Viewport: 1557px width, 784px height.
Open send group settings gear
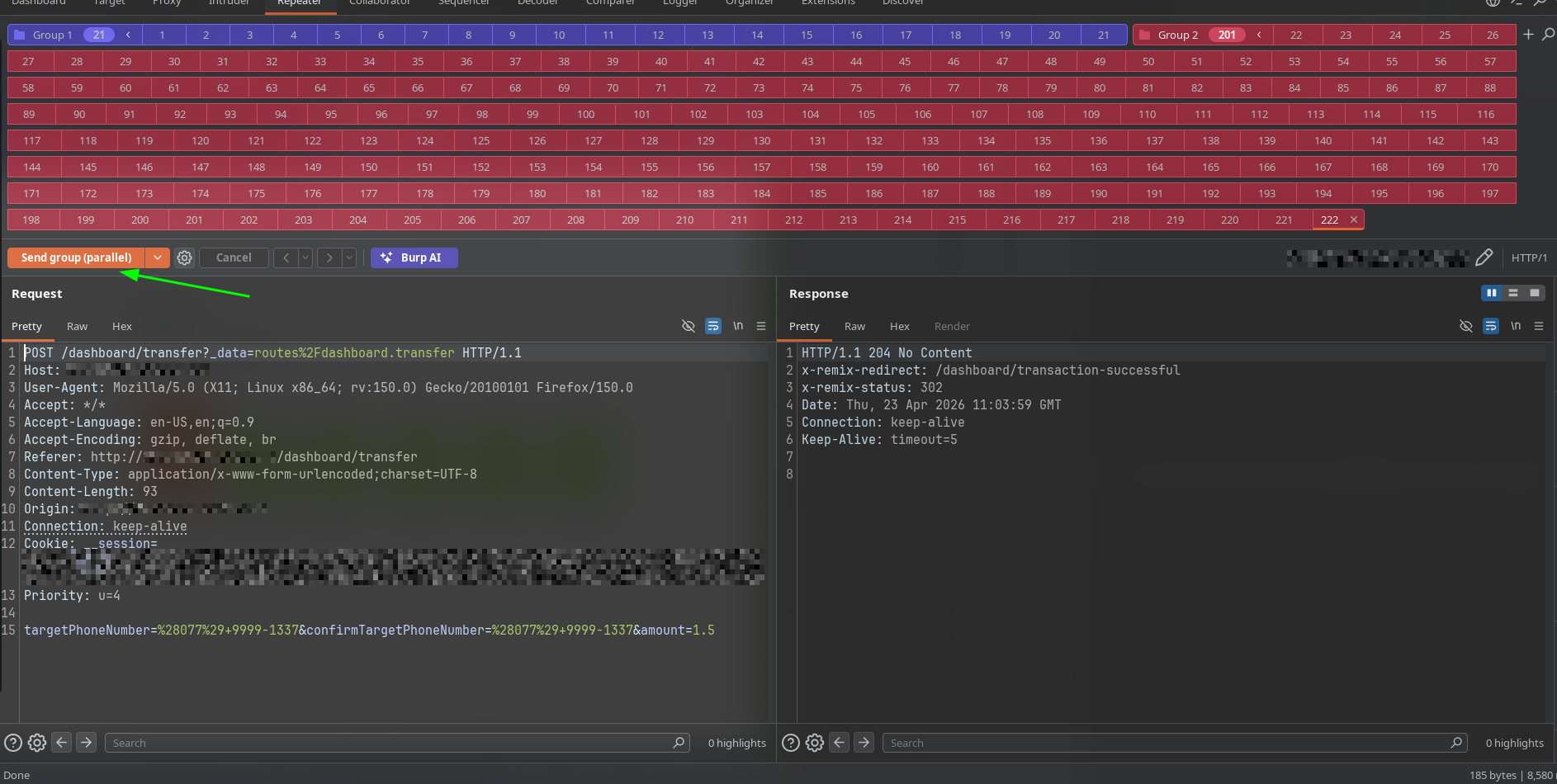(184, 257)
